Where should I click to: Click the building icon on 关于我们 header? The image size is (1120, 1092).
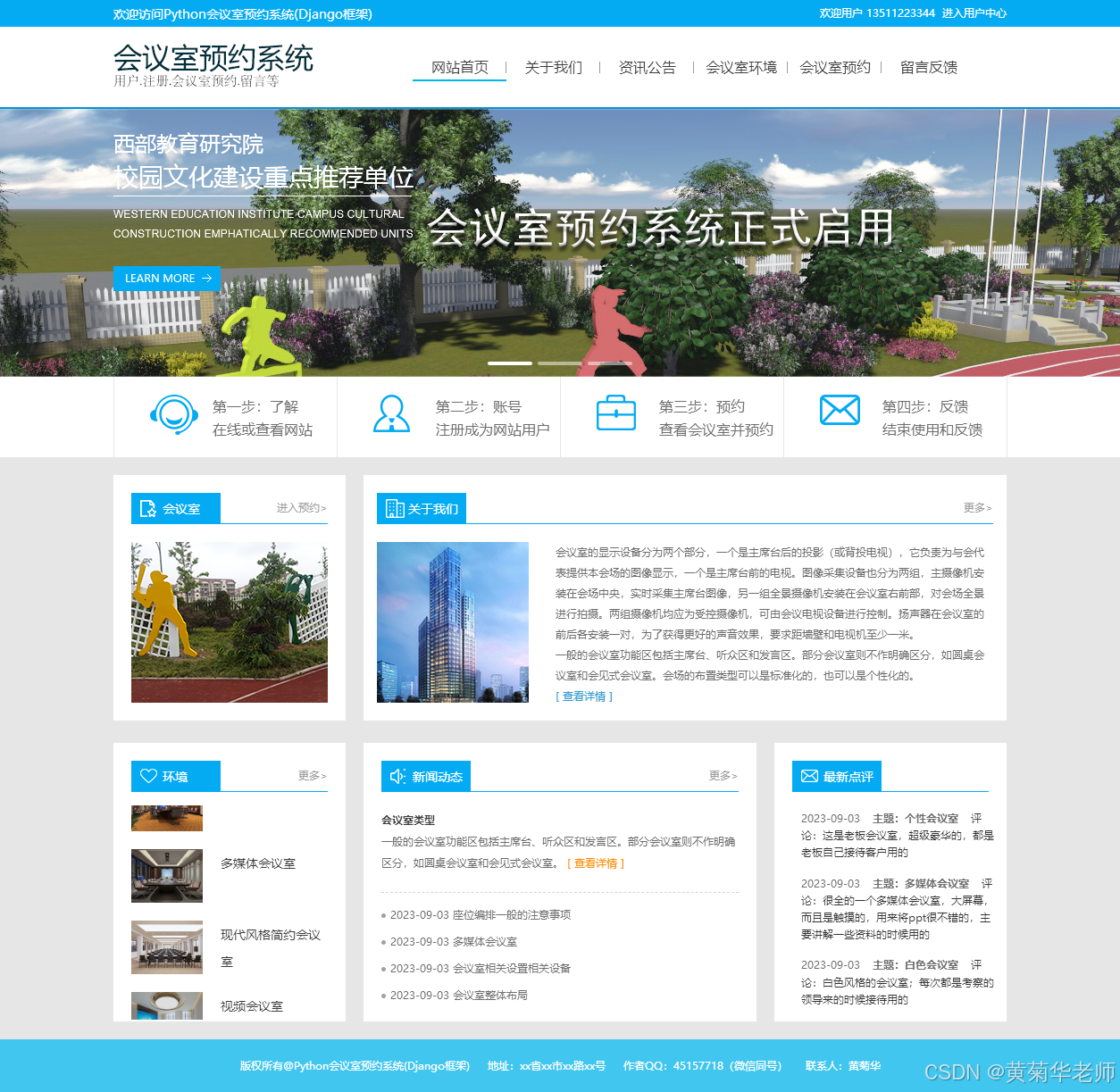(x=393, y=508)
